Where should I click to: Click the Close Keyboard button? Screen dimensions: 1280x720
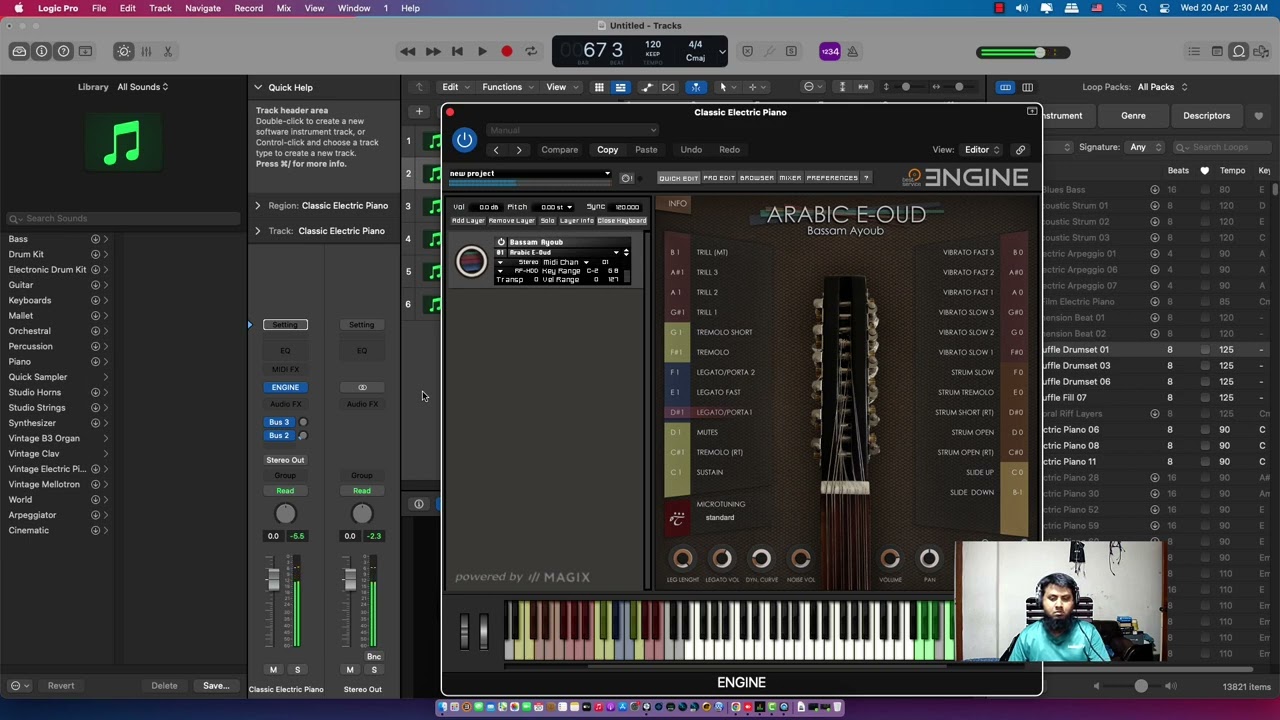pos(621,221)
